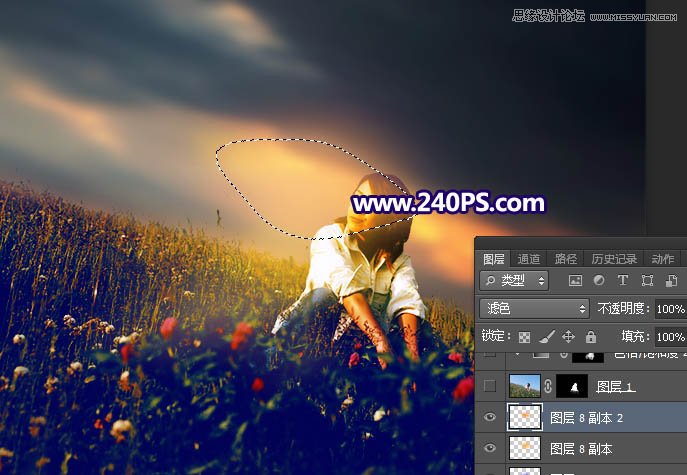Image resolution: width=687 pixels, height=475 pixels.
Task: Open the 类型 layer filter dropdown
Action: click(514, 281)
